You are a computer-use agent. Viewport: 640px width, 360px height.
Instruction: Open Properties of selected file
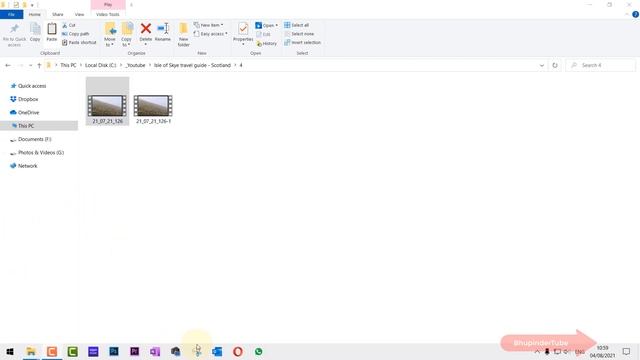tap(243, 32)
